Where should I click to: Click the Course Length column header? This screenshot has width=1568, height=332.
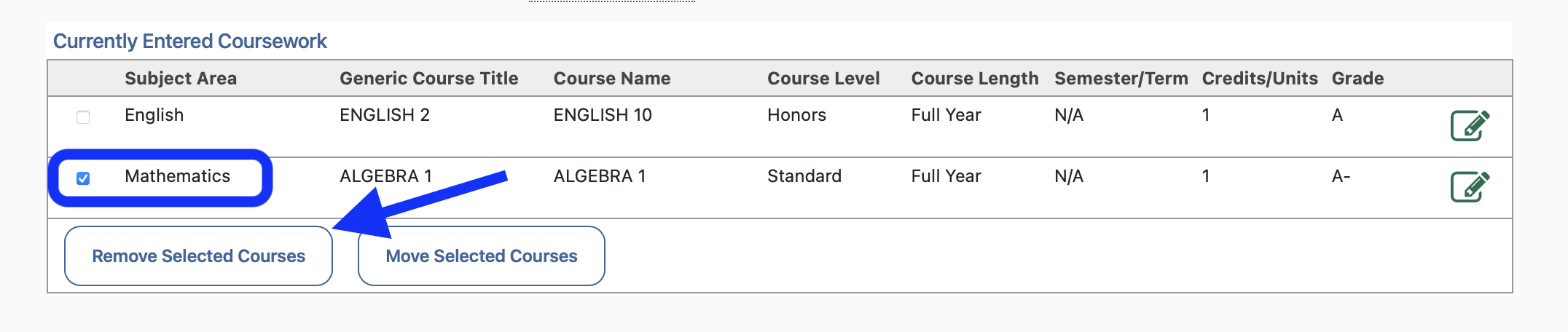click(x=974, y=79)
